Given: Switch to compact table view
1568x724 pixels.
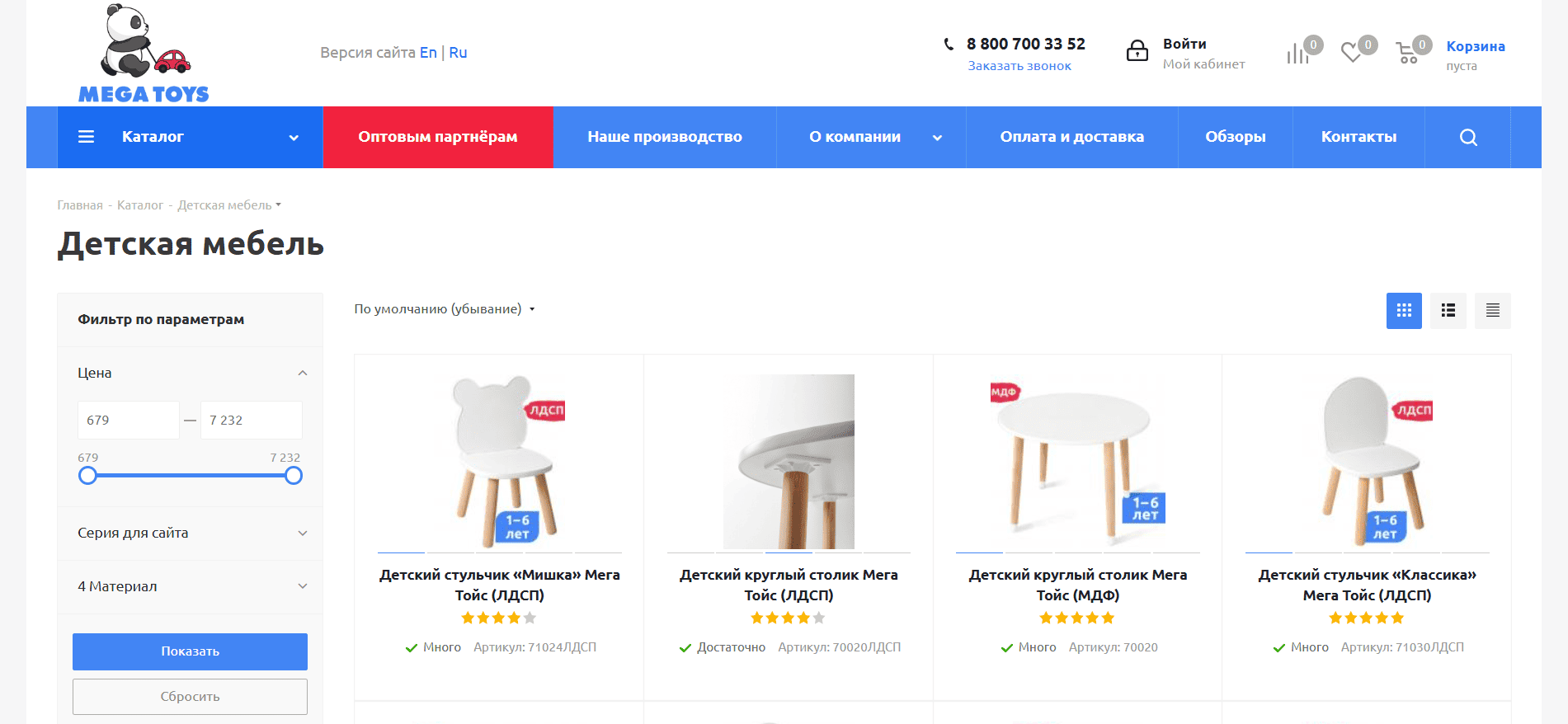Looking at the screenshot, I should pyautogui.click(x=1493, y=311).
